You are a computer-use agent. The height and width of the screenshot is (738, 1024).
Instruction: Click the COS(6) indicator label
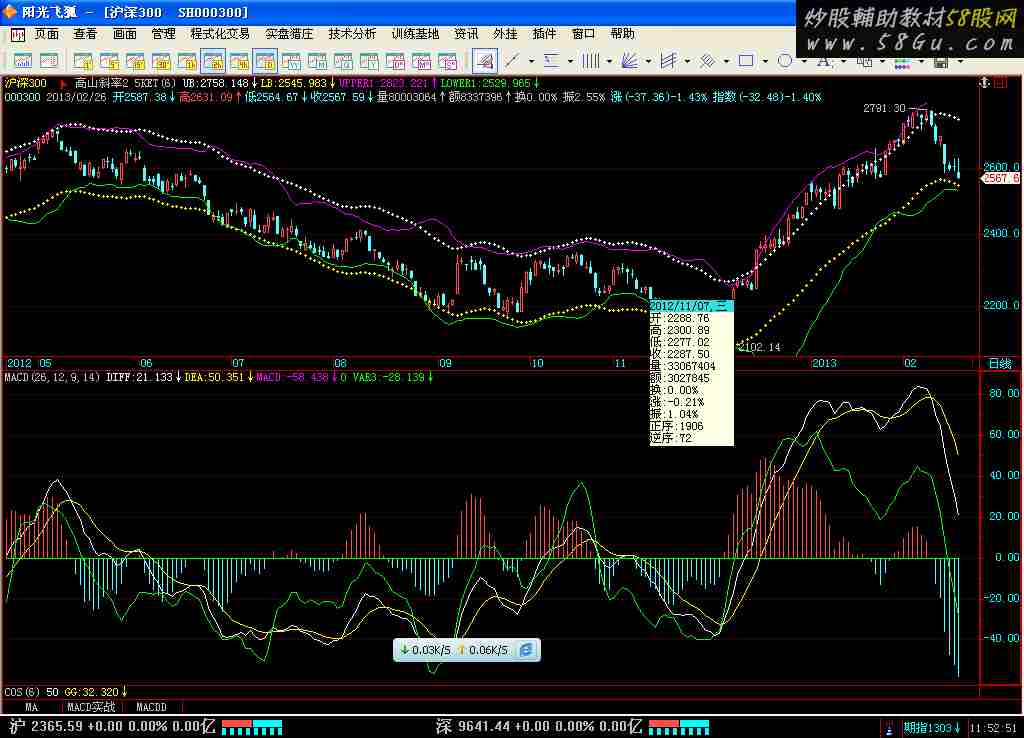tap(23, 692)
